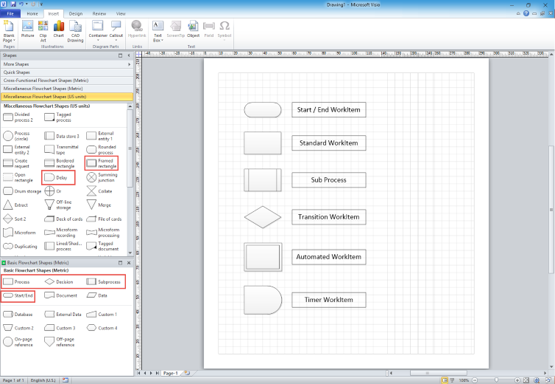Open the Quick Shapes stencil

(x=67, y=72)
